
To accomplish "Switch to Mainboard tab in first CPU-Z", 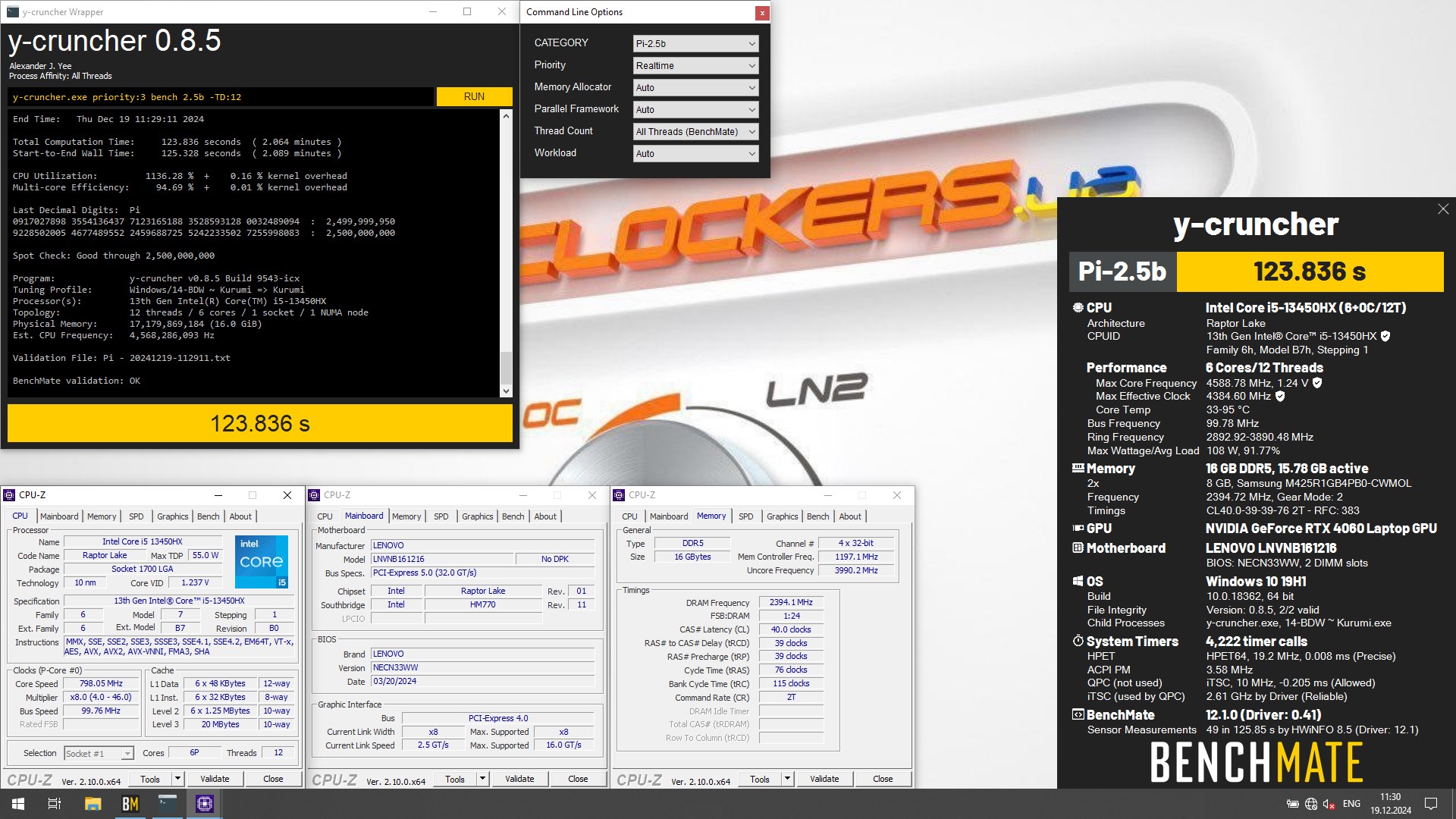I will click(59, 516).
